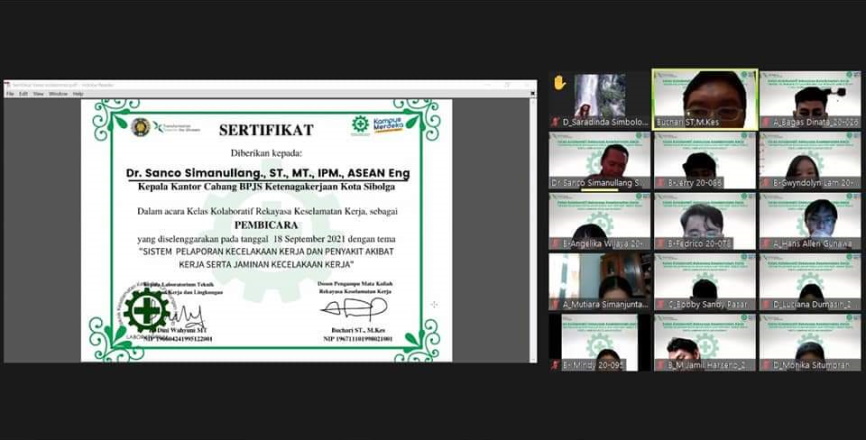
Task: Click muted mic icon beside C_Bobby Sandy Pasar
Action: point(660,305)
